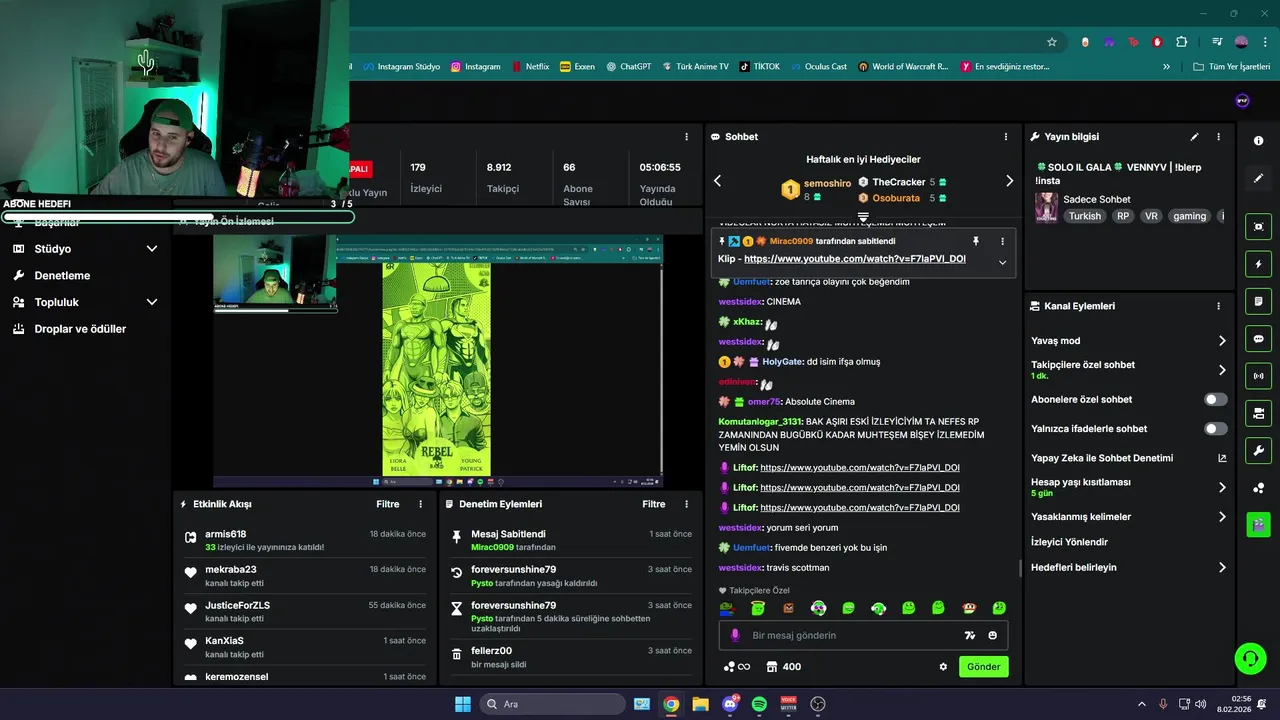The width and height of the screenshot is (1280, 720).
Task: Click İzleyici Yönlendir option
Action: 1069,542
